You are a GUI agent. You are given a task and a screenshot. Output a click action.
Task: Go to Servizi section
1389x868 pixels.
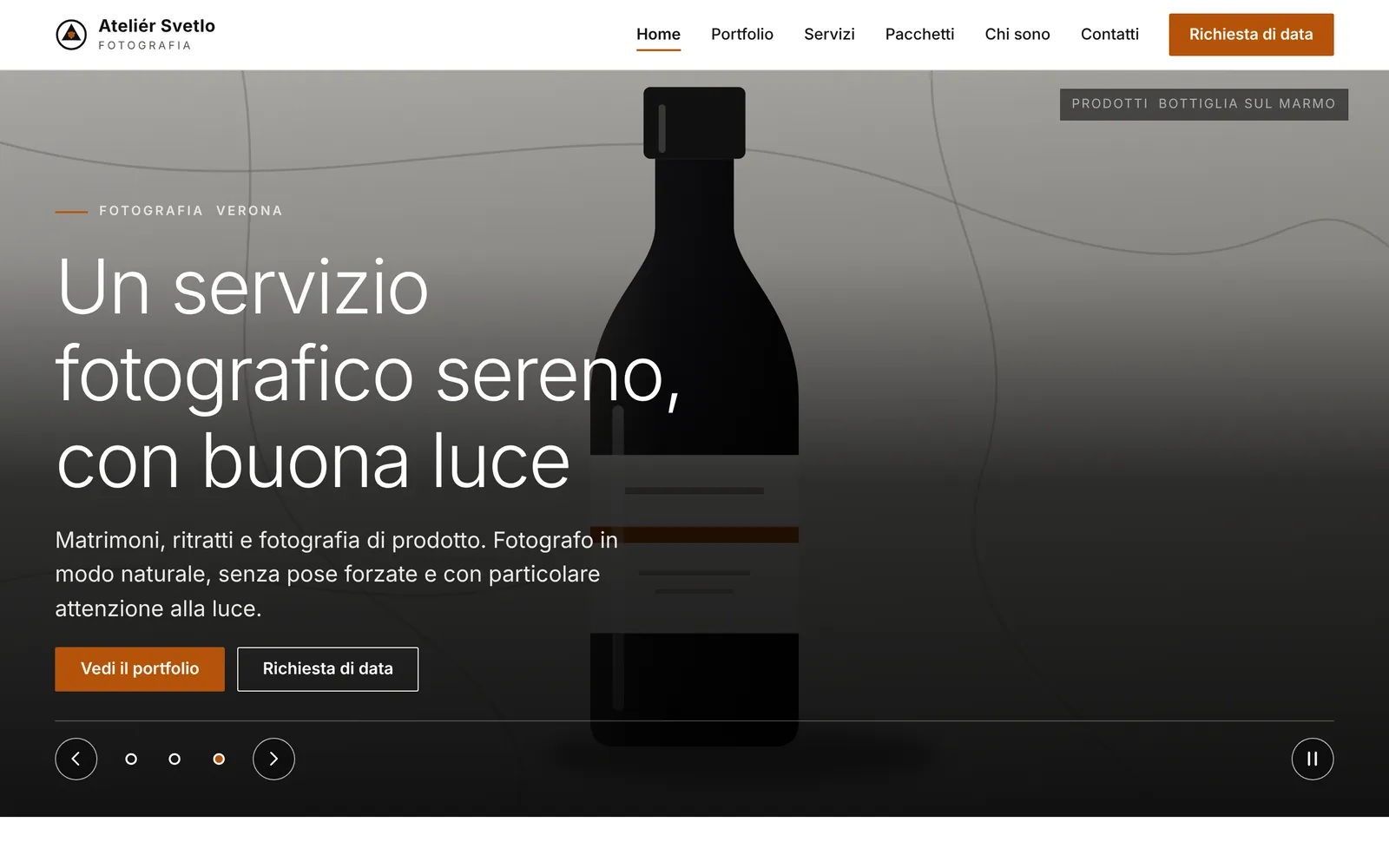click(x=829, y=35)
